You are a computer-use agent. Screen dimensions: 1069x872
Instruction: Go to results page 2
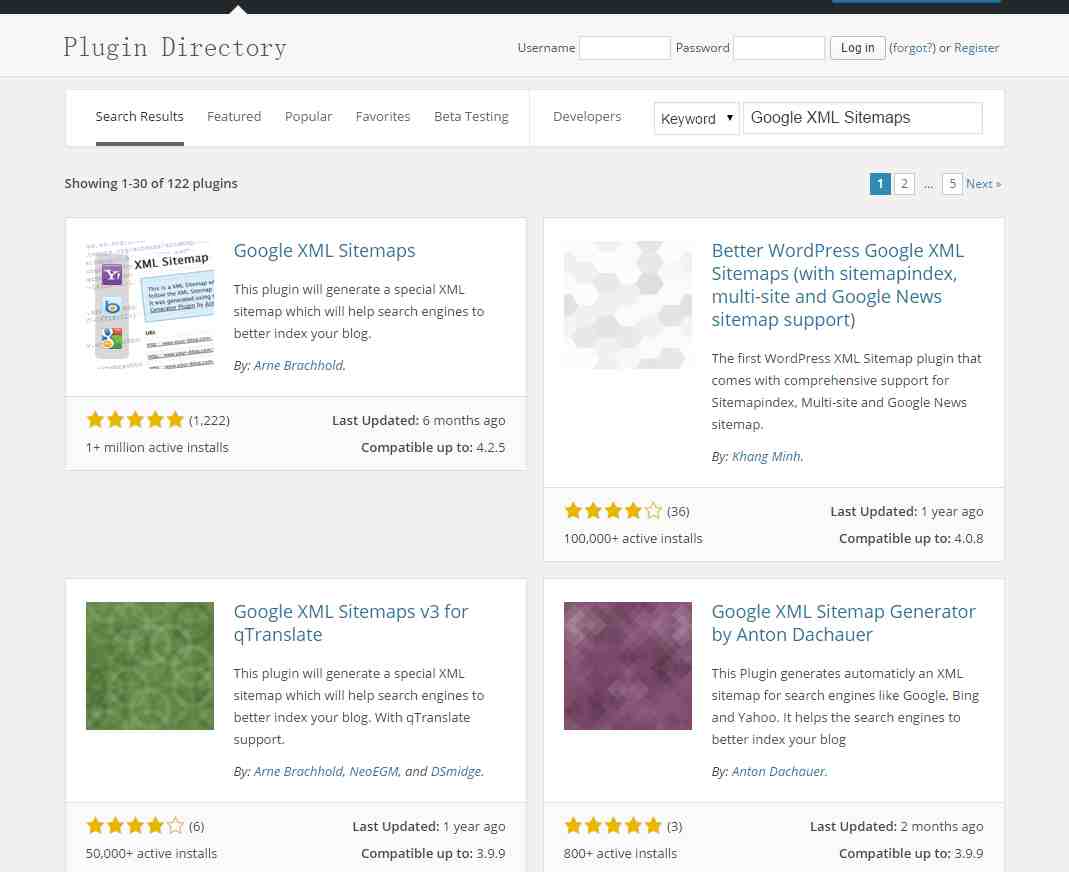[x=904, y=183]
